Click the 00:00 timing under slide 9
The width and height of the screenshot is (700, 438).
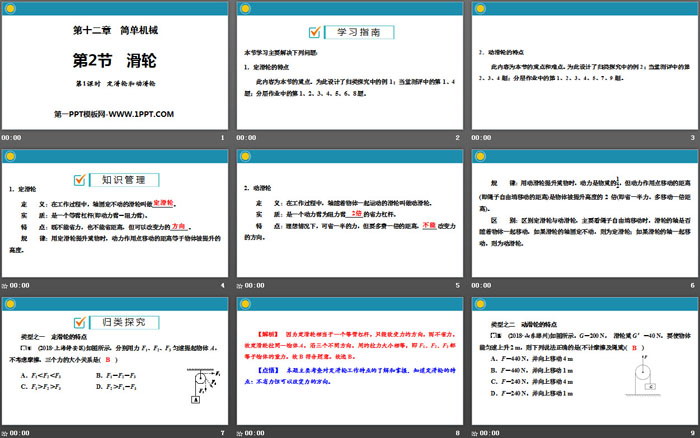click(490, 433)
